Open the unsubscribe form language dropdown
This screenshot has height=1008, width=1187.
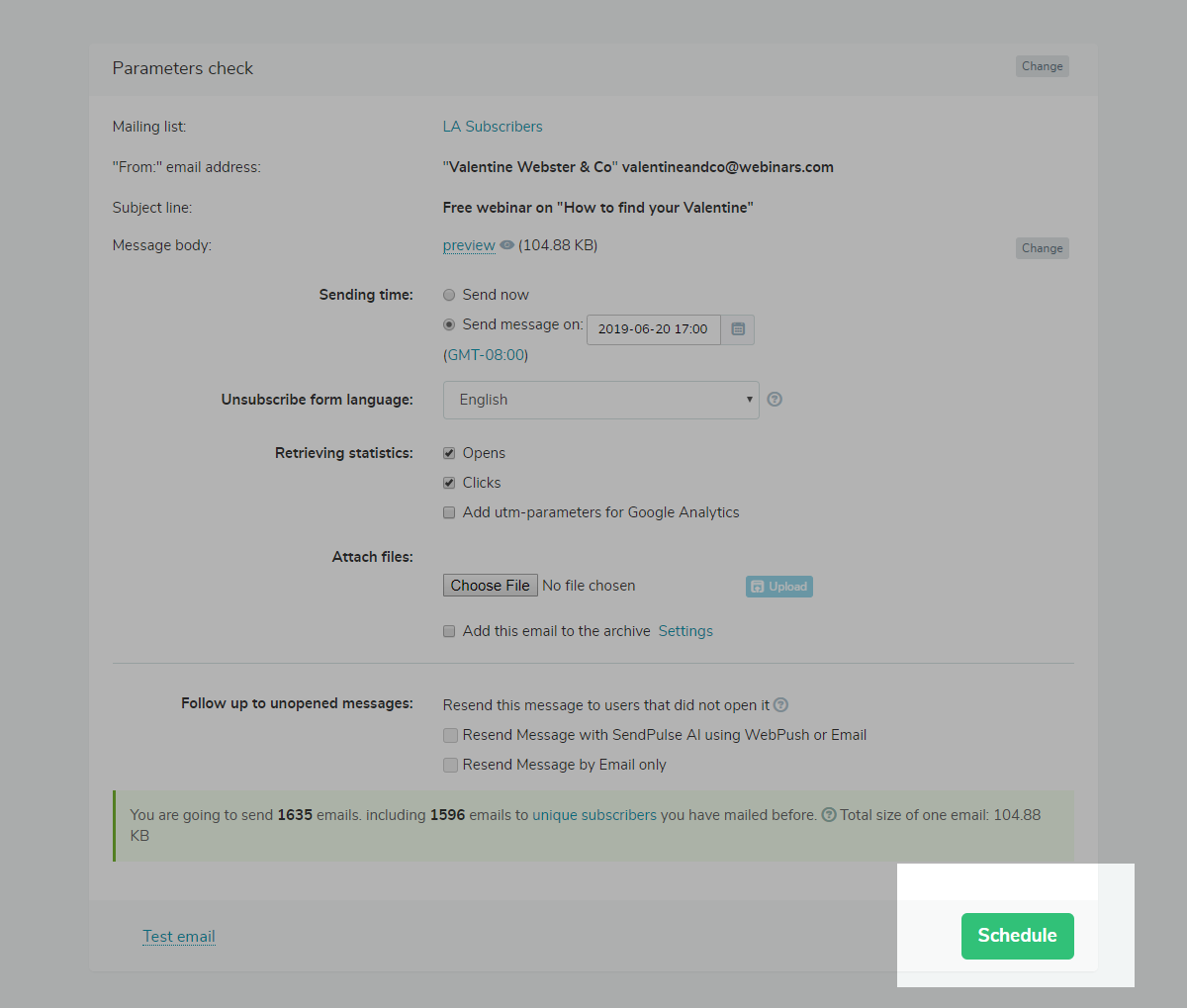click(x=600, y=400)
